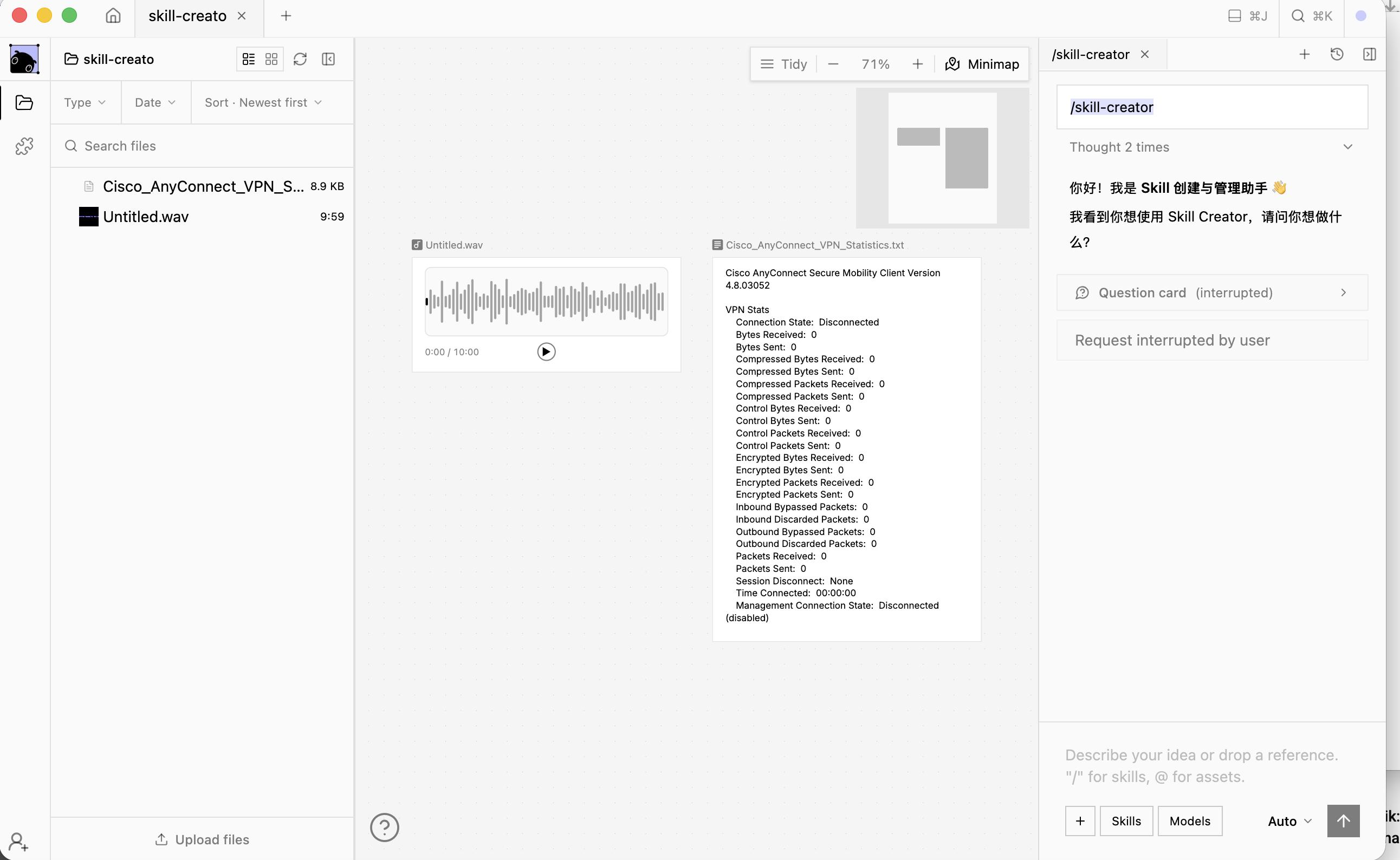Viewport: 1400px width, 860px height.
Task: Click the skill-creato folder title
Action: pos(109,59)
